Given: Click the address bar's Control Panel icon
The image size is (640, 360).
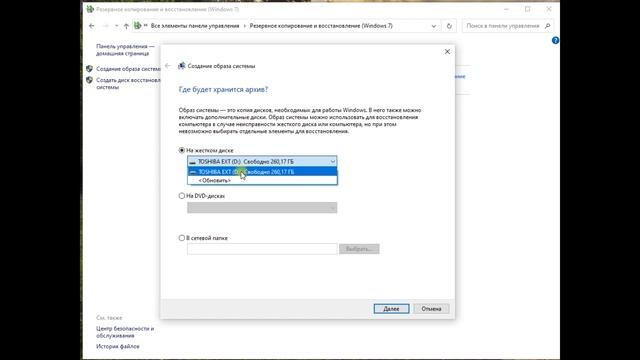Looking at the screenshot, I should click(138, 26).
